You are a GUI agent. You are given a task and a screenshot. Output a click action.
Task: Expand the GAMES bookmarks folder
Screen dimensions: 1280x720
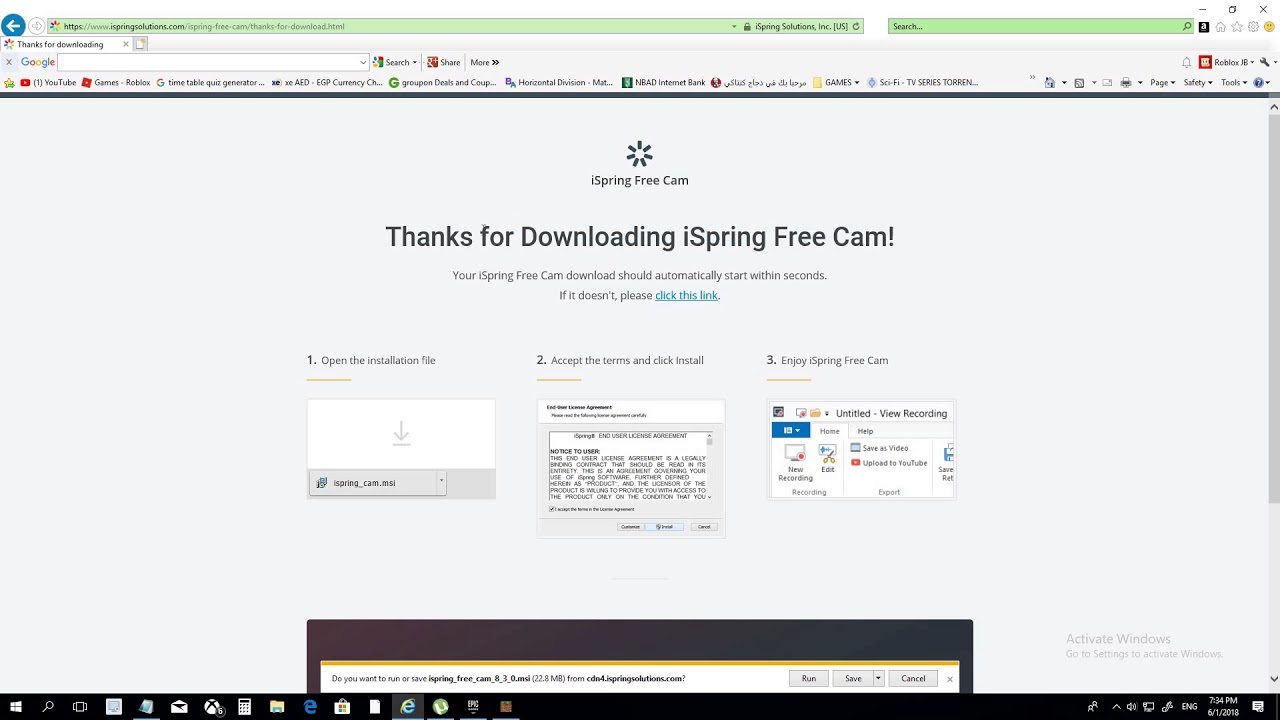[836, 83]
